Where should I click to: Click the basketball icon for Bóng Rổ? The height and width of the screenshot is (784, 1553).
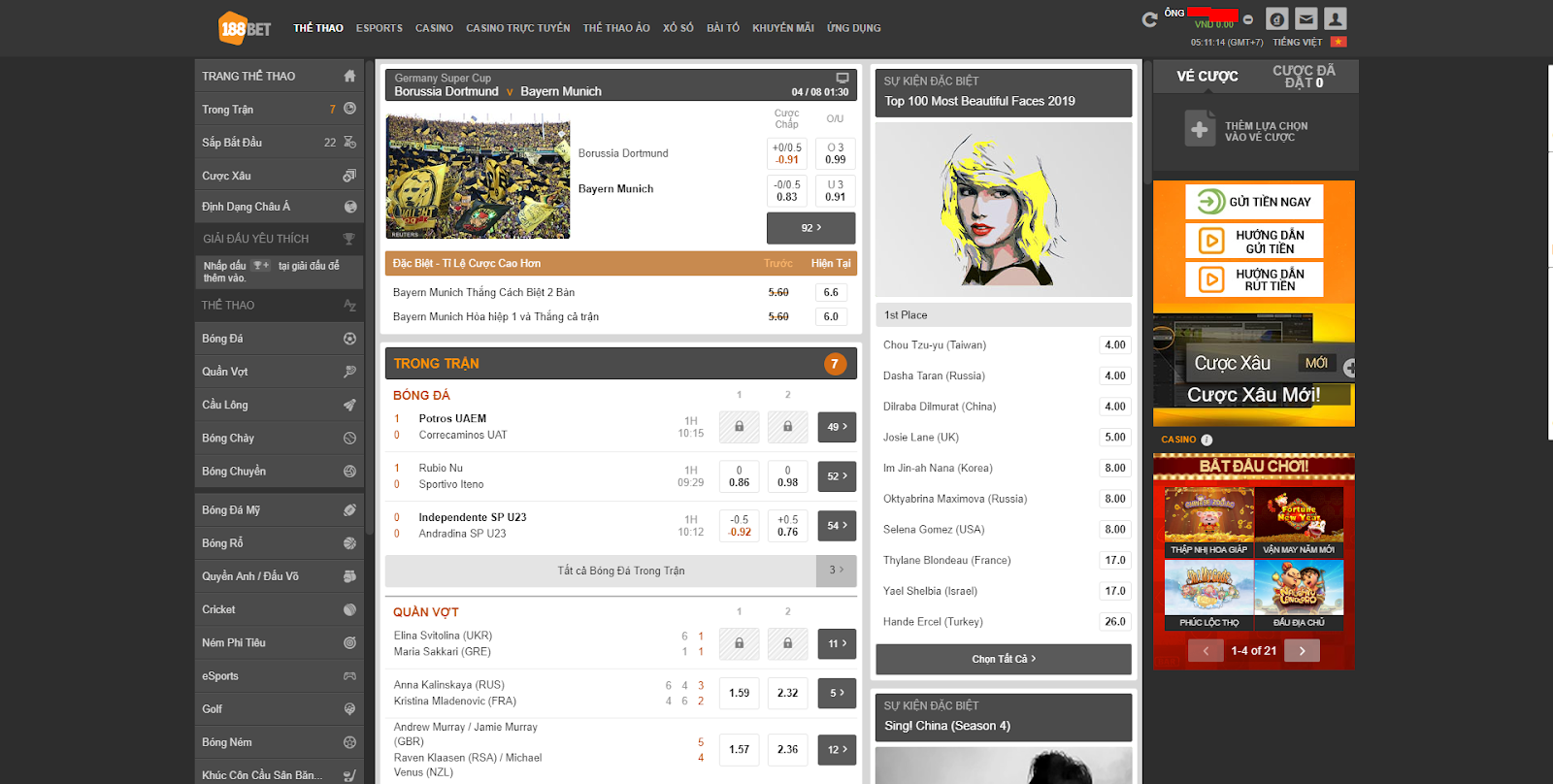click(349, 543)
